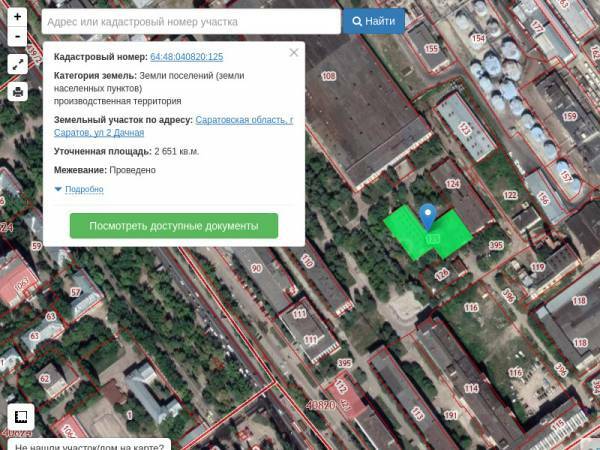Zoom in on the map
This screenshot has height=450, width=600.
click(17, 17)
